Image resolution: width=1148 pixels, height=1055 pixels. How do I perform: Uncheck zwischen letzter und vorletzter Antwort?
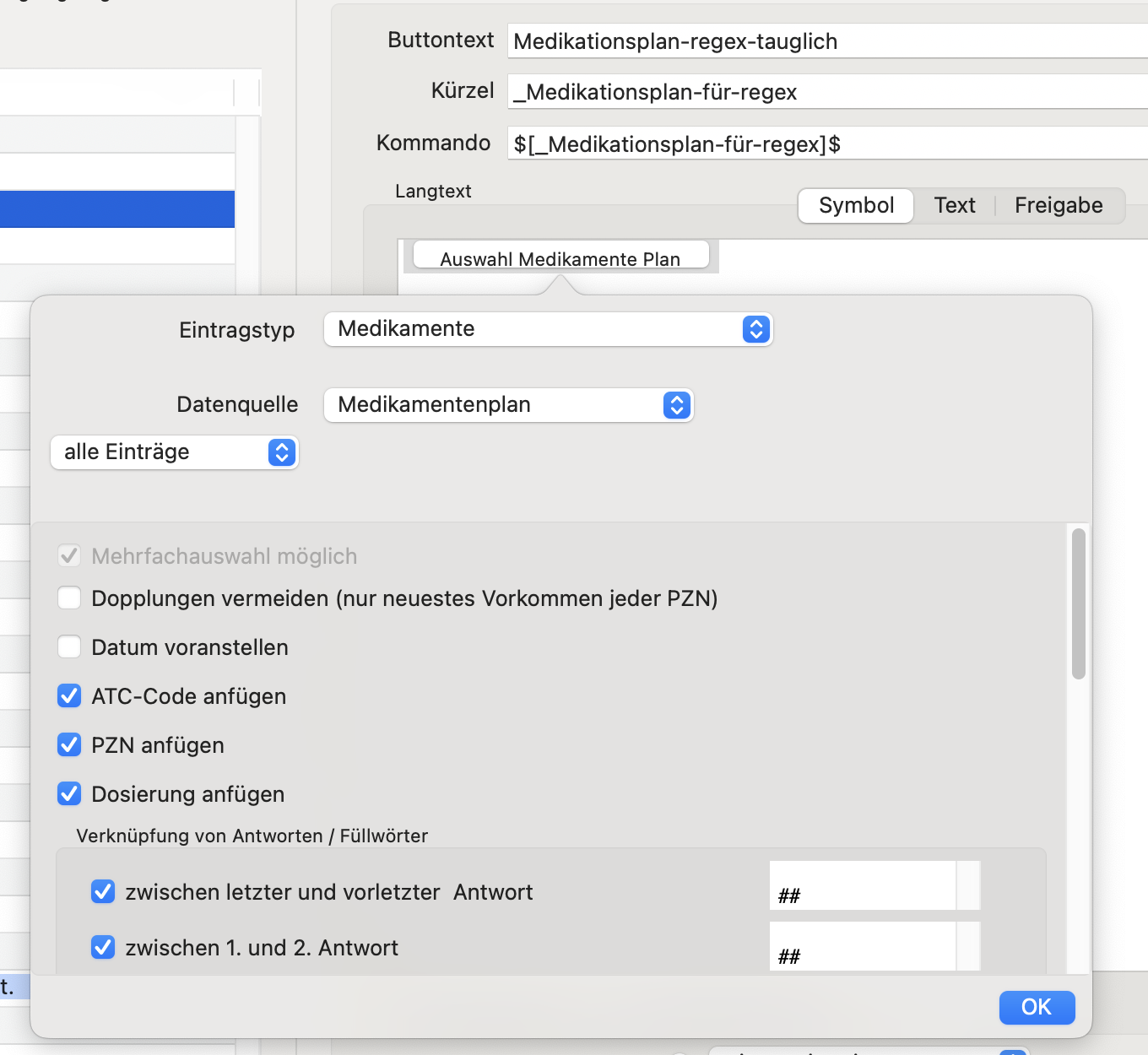103,892
